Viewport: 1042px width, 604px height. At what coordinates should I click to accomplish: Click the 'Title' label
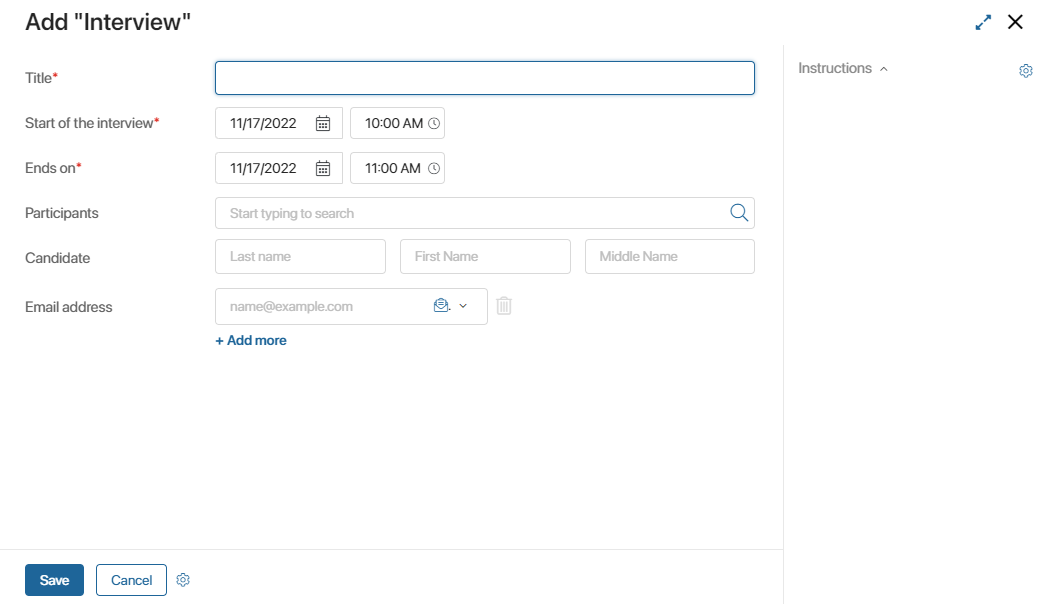(41, 78)
